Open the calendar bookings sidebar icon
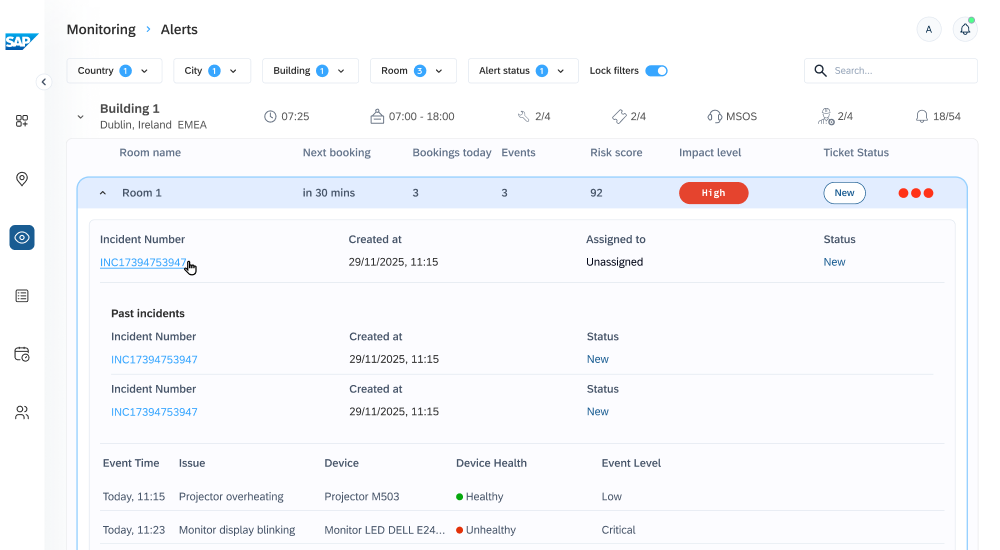 [22, 354]
